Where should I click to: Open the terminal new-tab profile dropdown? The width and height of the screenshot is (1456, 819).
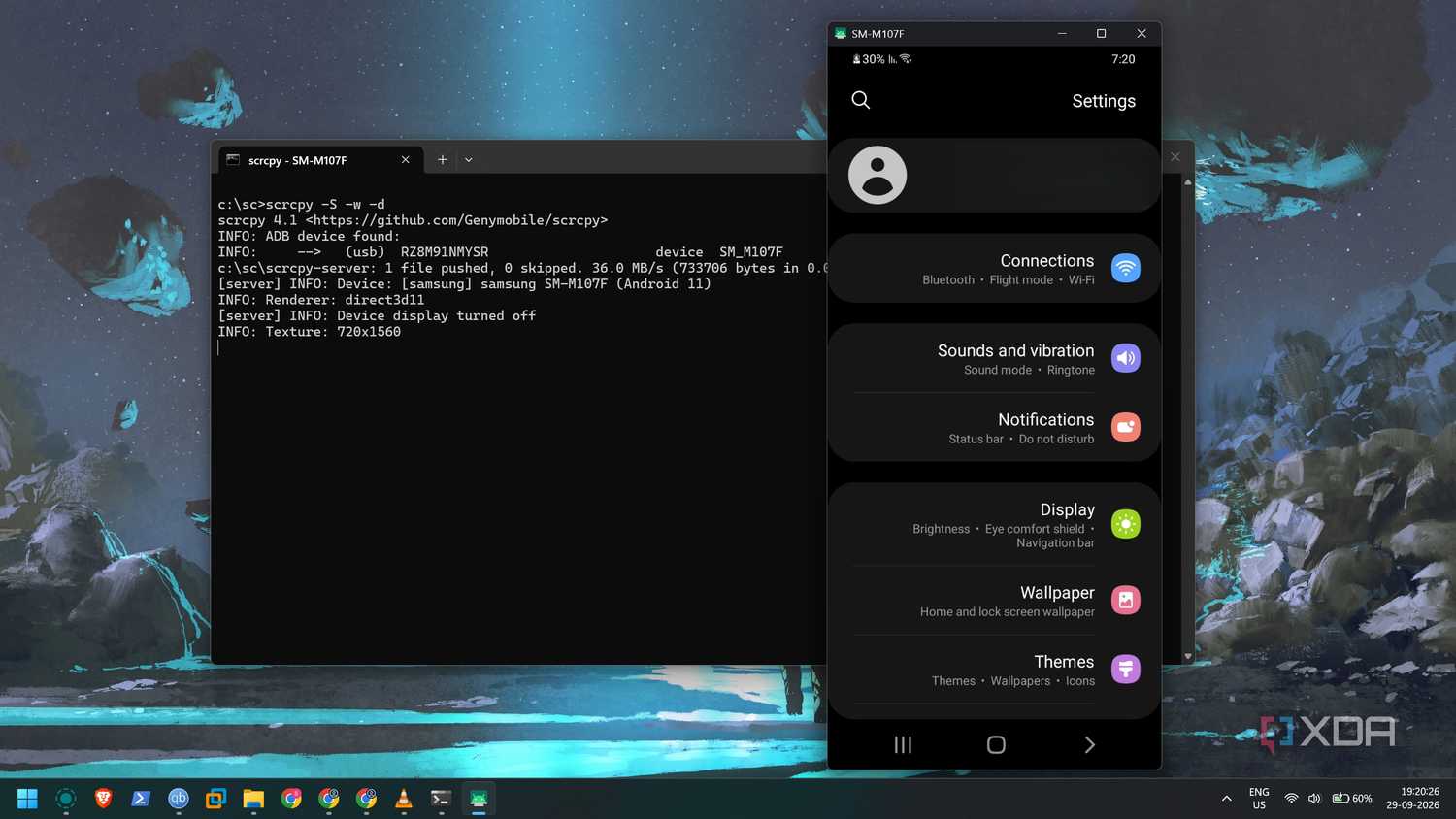[468, 160]
